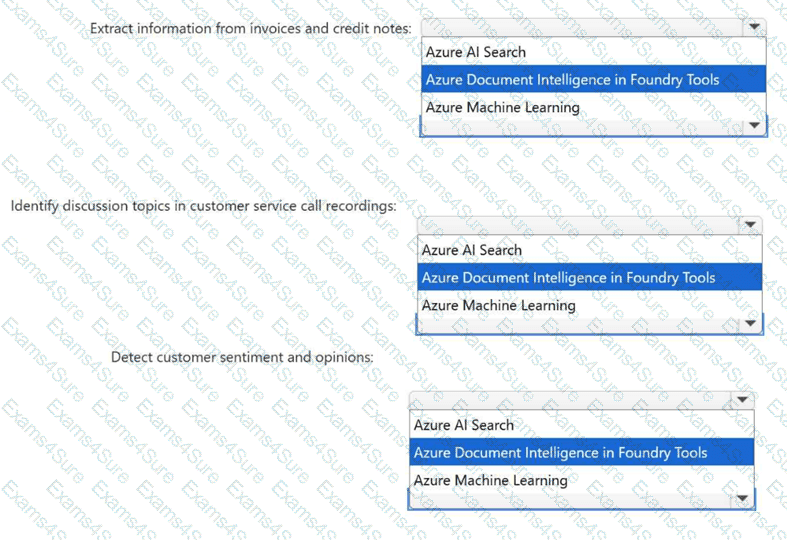This screenshot has height=540, width=787.
Task: Choose Azure Document Intelligence for customer sentiment detection
Action: click(582, 453)
